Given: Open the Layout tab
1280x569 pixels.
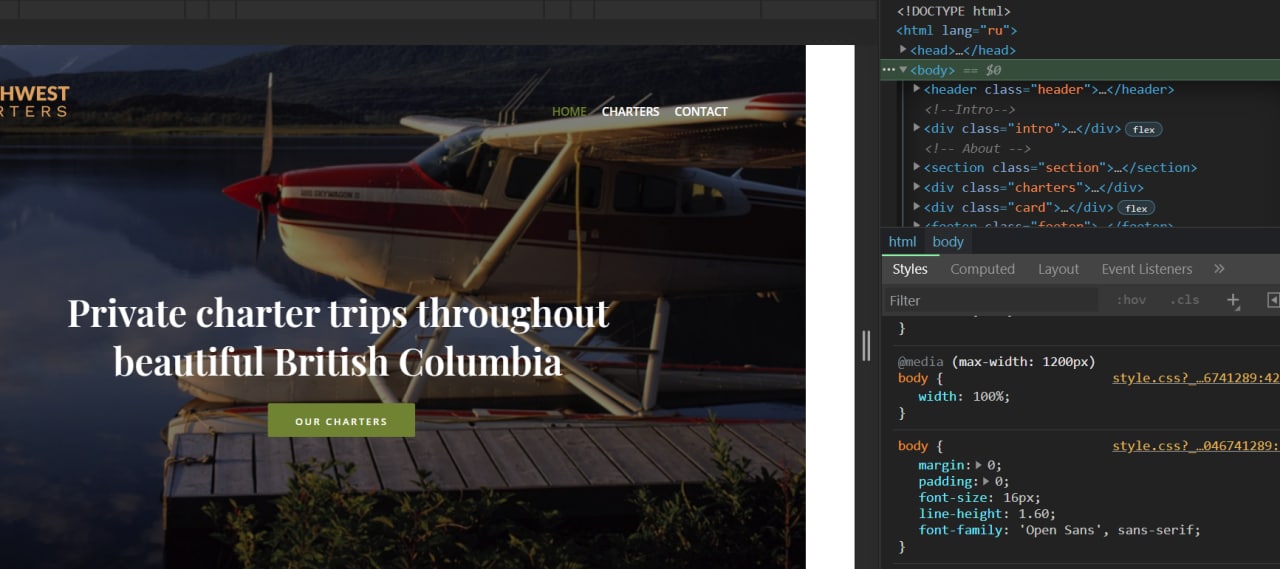Looking at the screenshot, I should click(x=1058, y=269).
